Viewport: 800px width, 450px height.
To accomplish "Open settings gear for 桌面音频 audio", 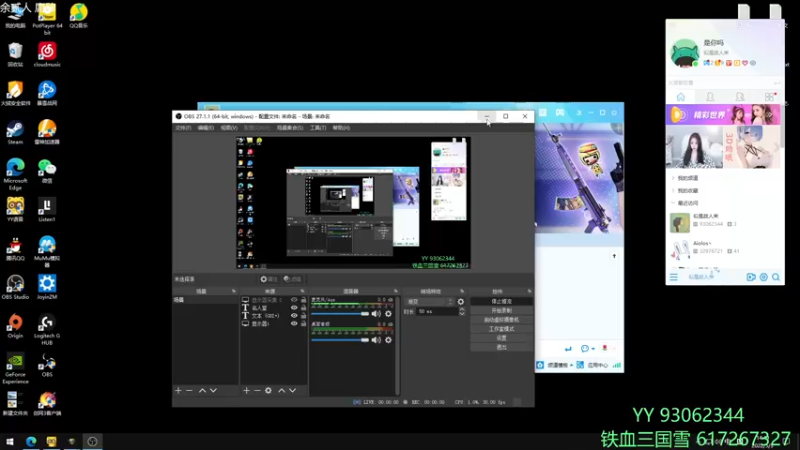I will click(x=388, y=340).
